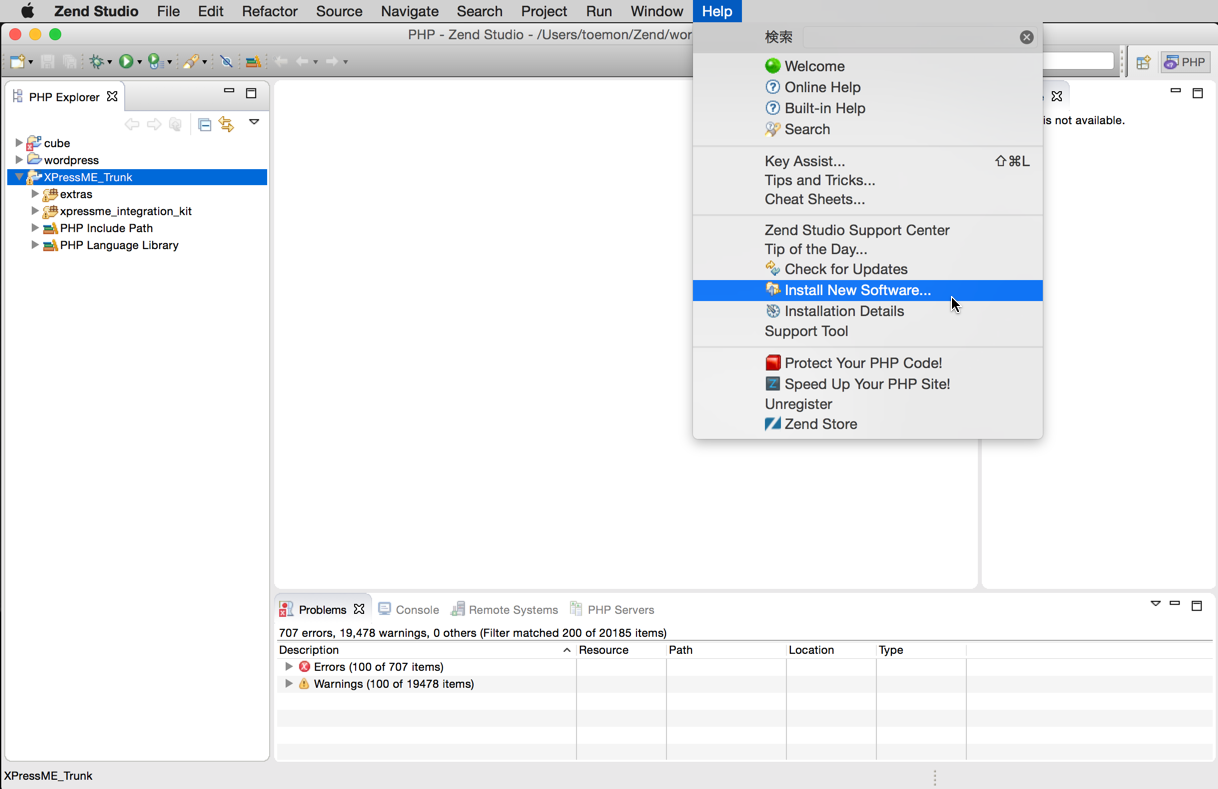Collapse the XPressME_Trunk project
Screen dimensions: 1218x789
click(x=19, y=177)
